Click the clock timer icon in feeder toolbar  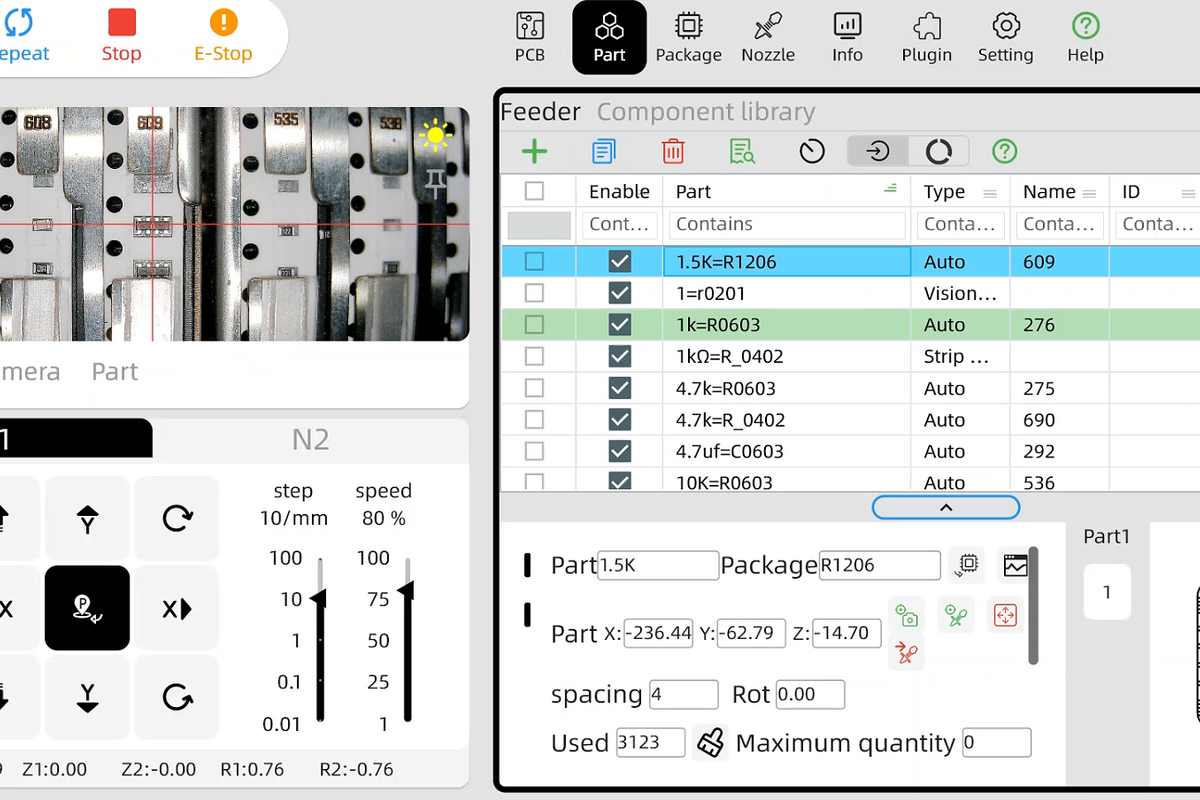(812, 152)
